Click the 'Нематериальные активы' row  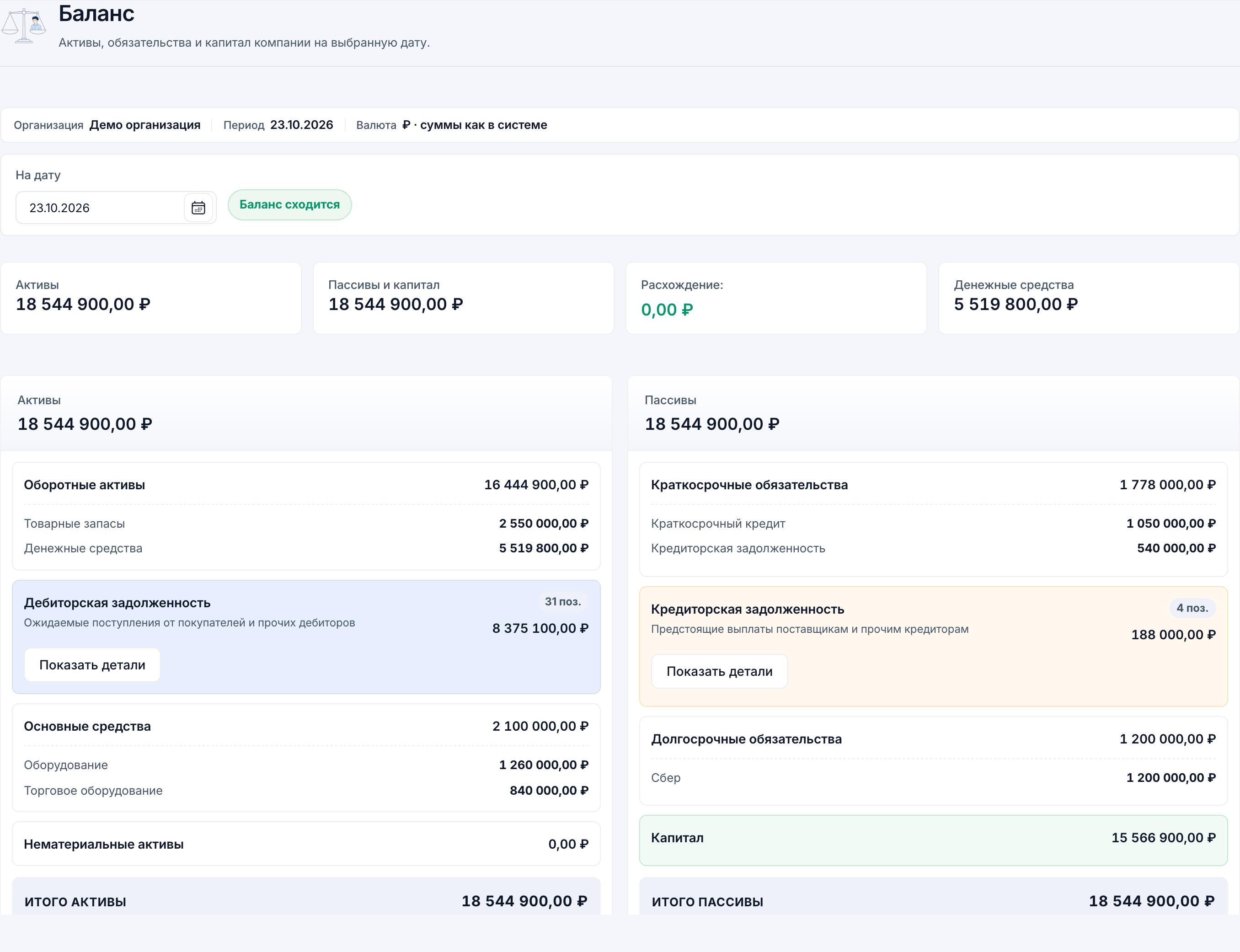click(306, 845)
